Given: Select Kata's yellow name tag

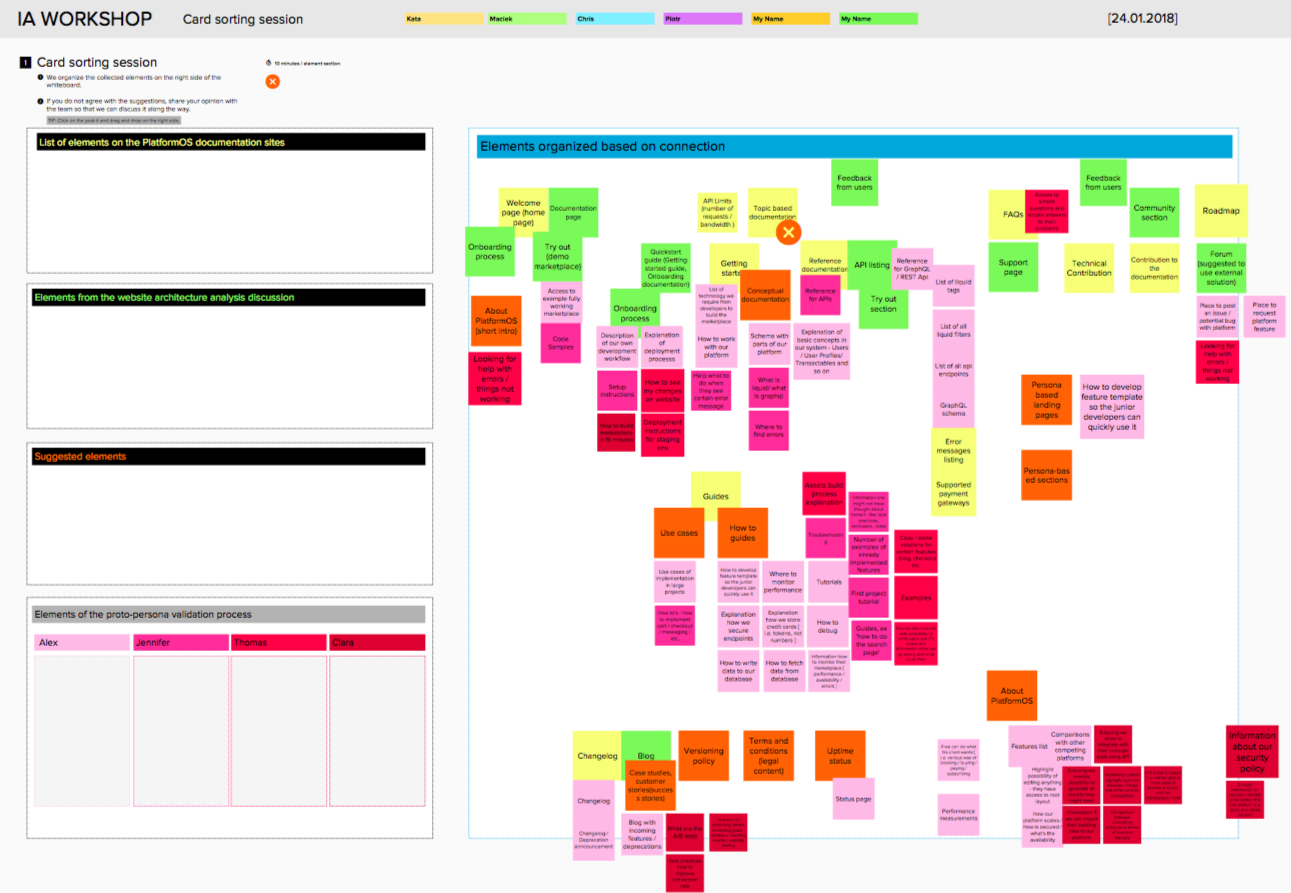Looking at the screenshot, I should [443, 18].
